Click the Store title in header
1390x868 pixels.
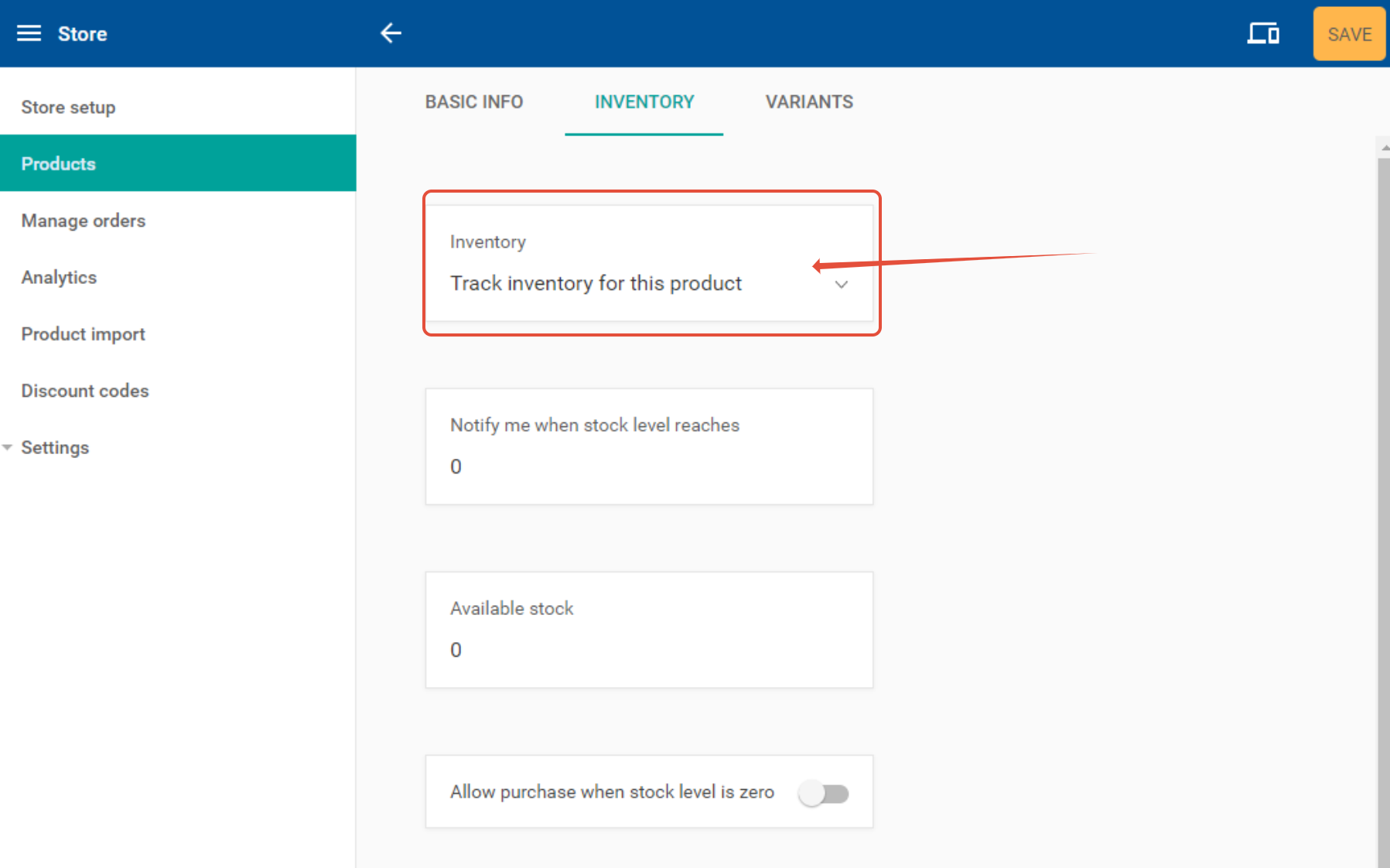pos(83,34)
